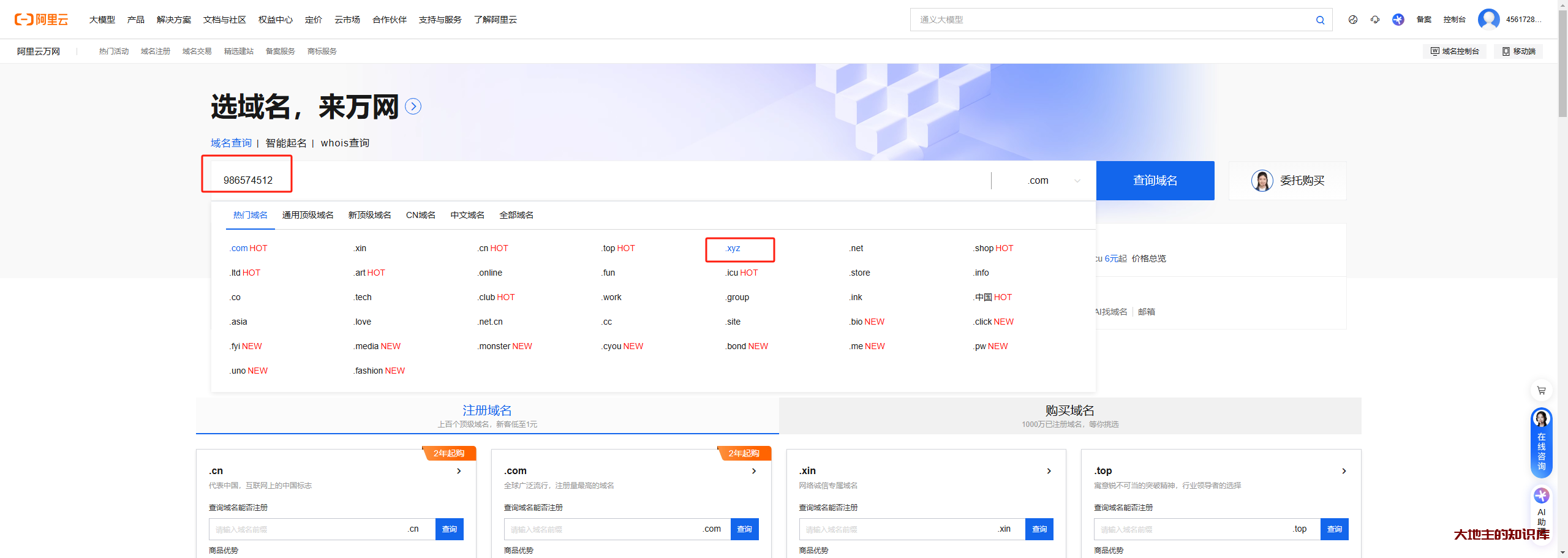Open the 文档与社区 menu
1568x558 pixels.
tap(225, 20)
